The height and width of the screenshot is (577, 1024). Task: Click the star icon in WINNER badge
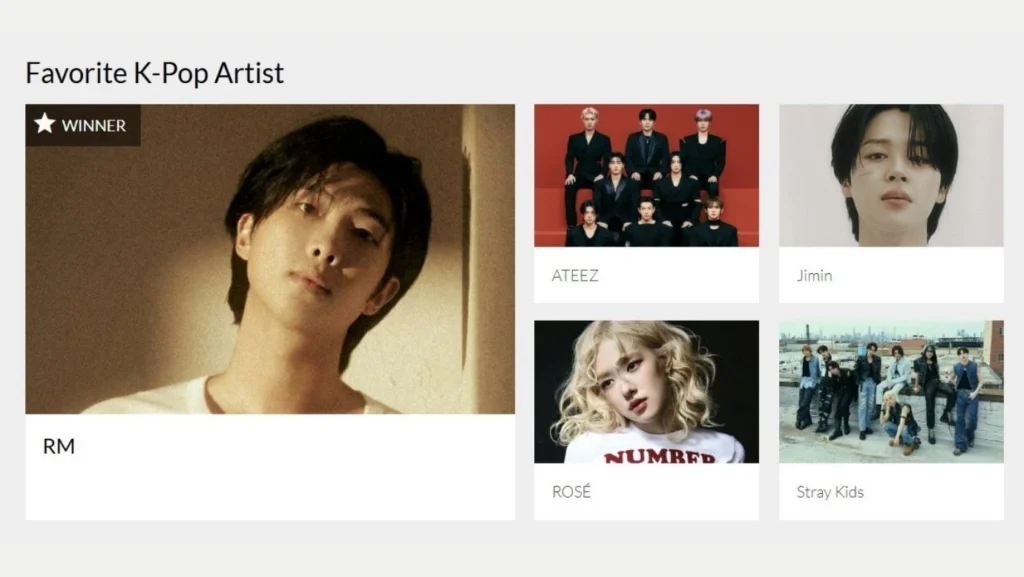[44, 123]
